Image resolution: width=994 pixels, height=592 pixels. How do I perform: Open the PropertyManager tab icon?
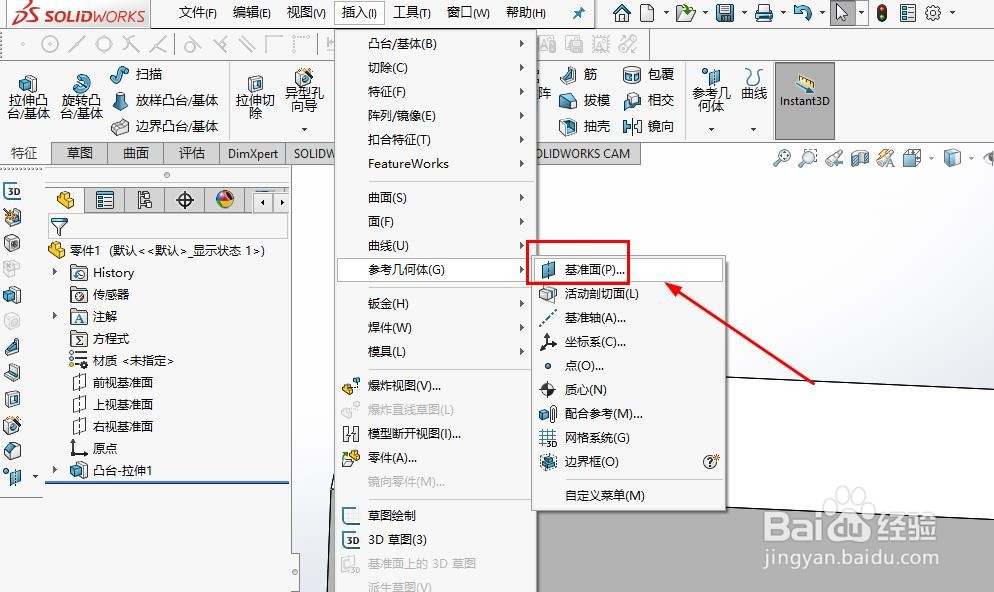[105, 200]
